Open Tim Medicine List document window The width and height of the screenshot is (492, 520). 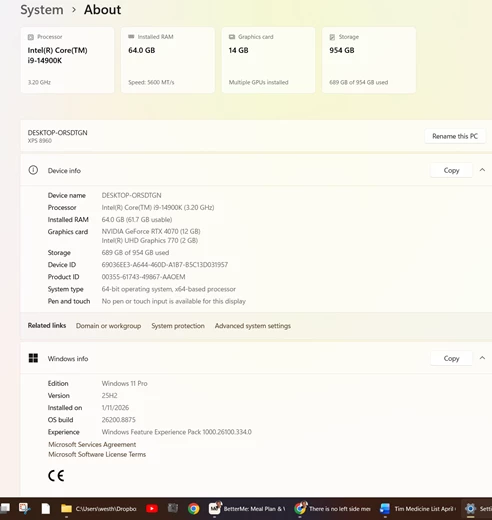coord(418,508)
